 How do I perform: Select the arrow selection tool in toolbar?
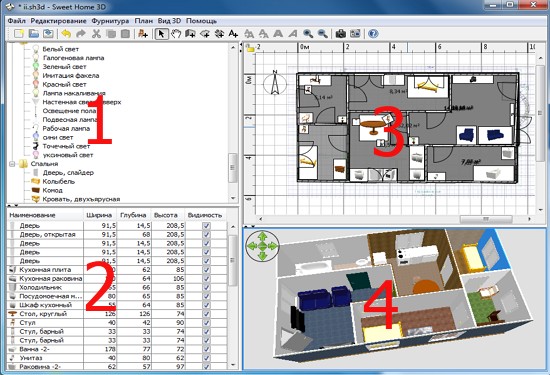point(161,34)
